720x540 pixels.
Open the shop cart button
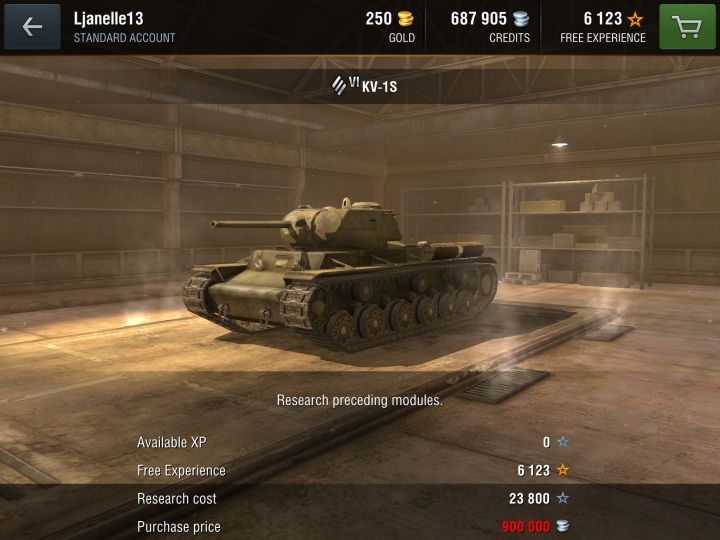687,27
